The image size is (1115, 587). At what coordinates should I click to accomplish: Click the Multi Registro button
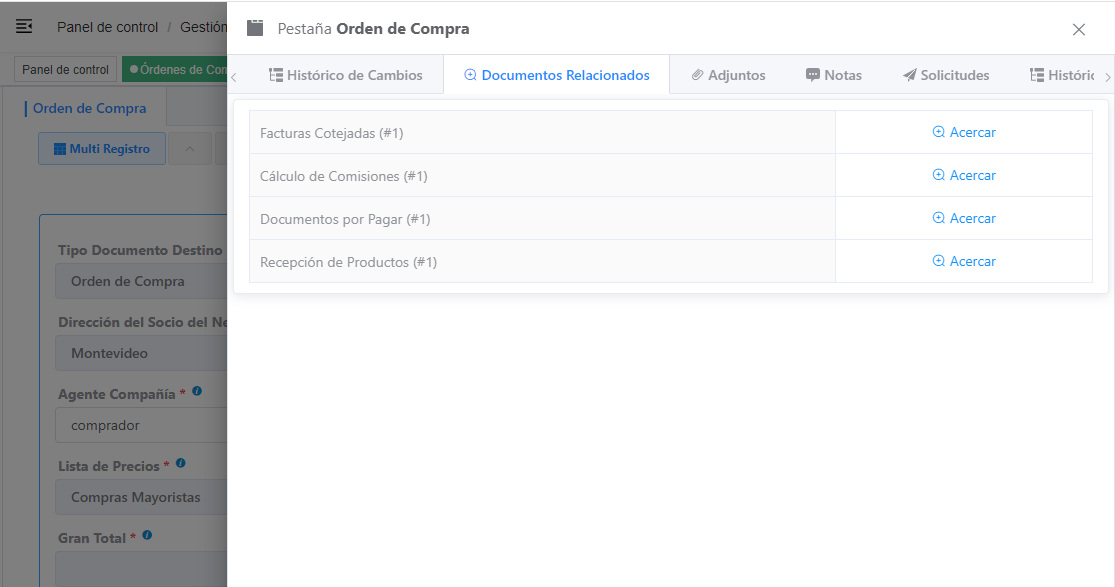(101, 149)
